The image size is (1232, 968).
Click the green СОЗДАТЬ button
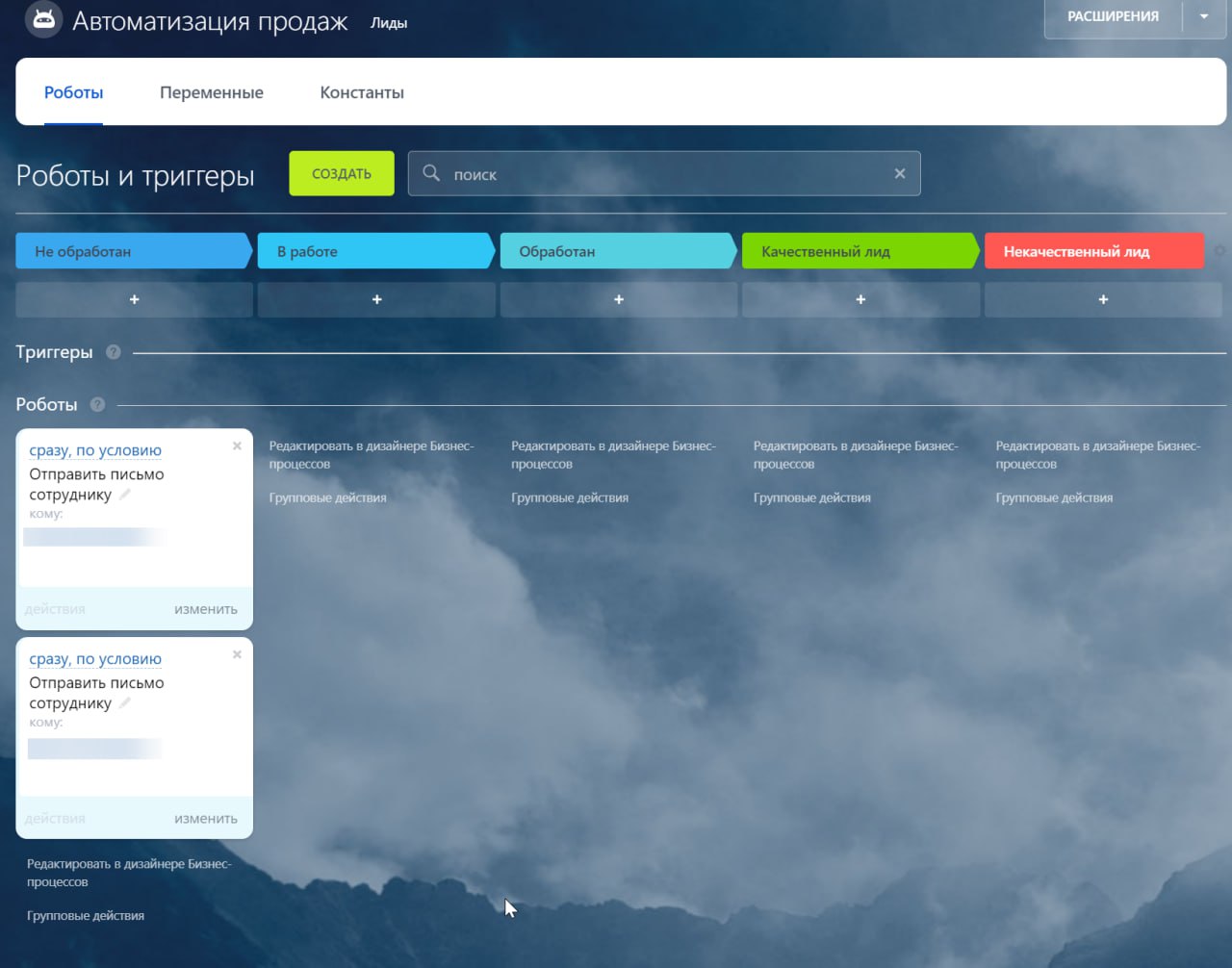click(x=342, y=173)
